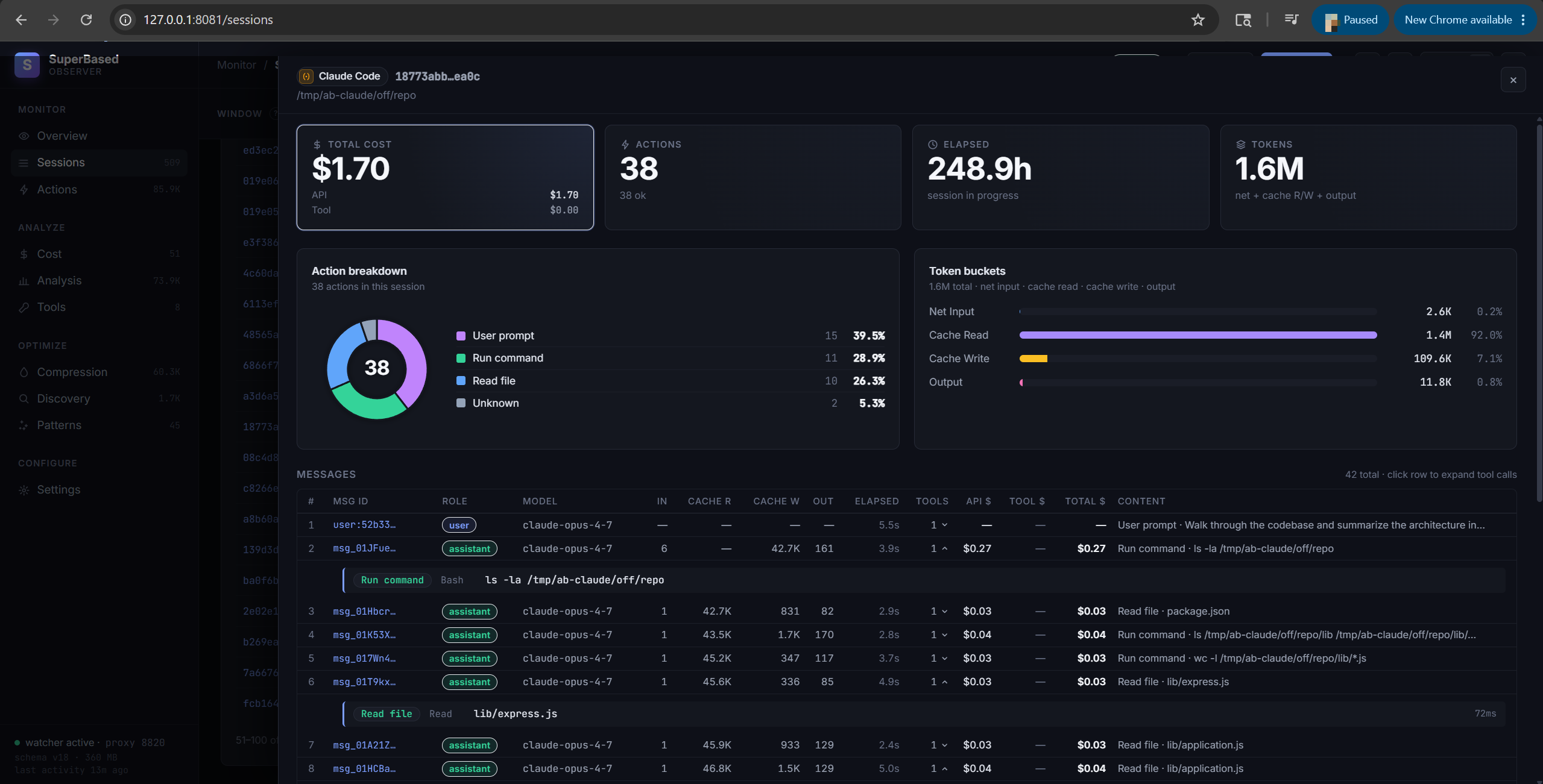
Task: Click the Actions lightning icon in sidebar
Action: pos(24,190)
